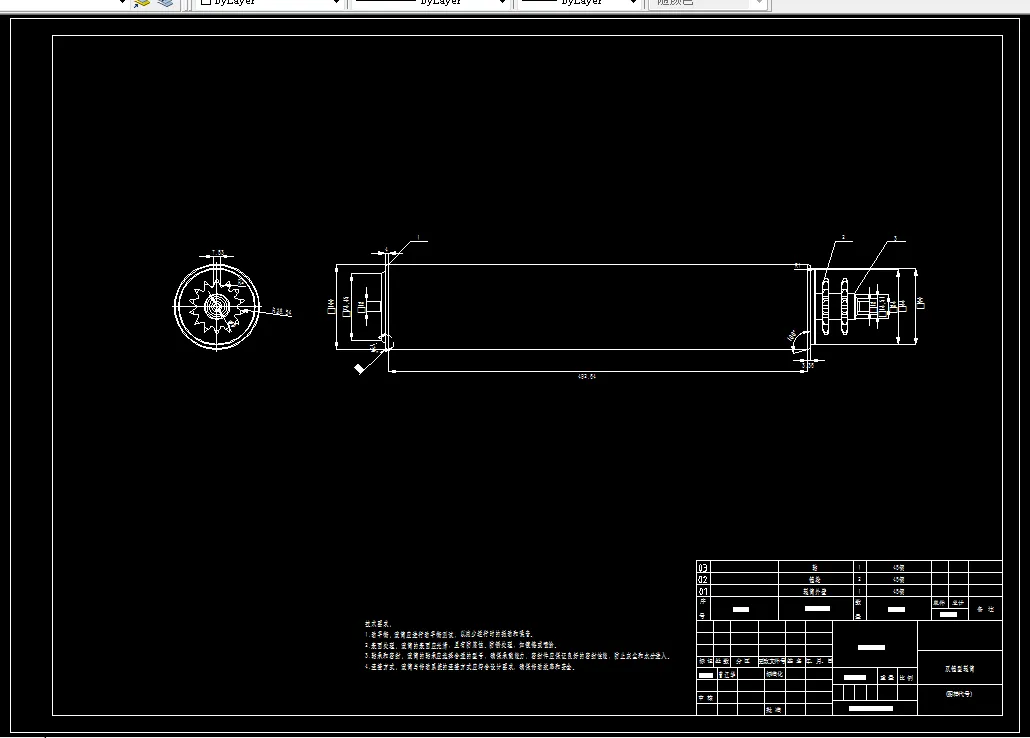Click the overall length dimension under roller
The height and width of the screenshot is (738, 1030).
pos(587,376)
